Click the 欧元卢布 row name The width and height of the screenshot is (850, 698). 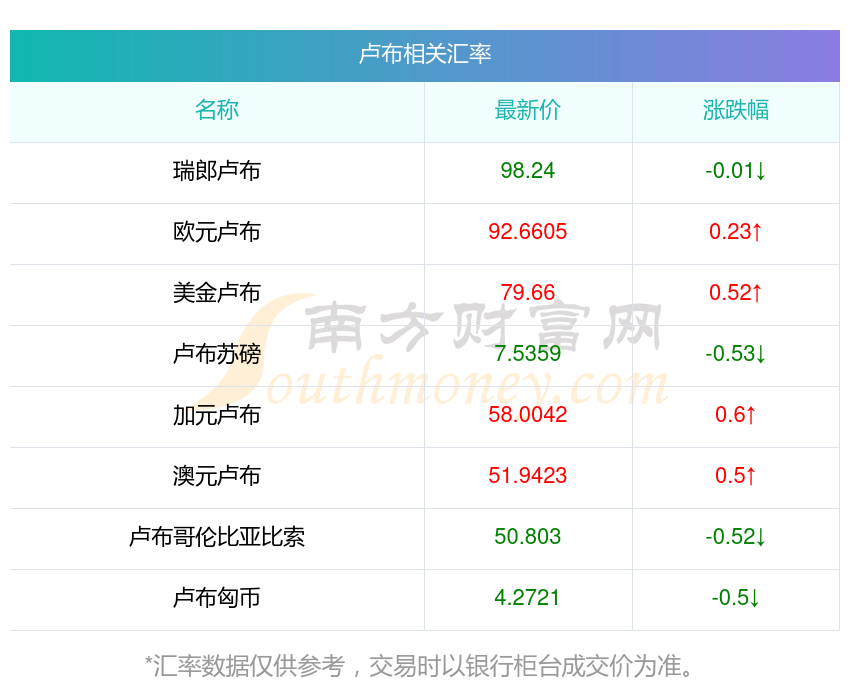tap(217, 232)
